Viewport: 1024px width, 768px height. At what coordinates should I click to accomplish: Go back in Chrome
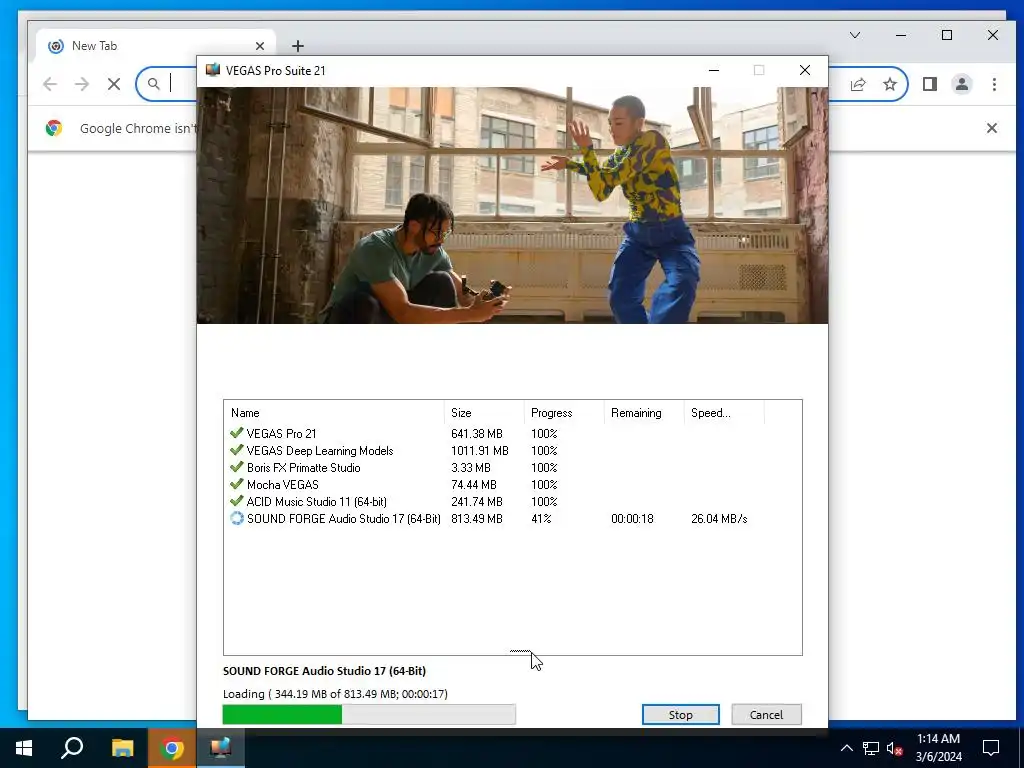coord(50,84)
